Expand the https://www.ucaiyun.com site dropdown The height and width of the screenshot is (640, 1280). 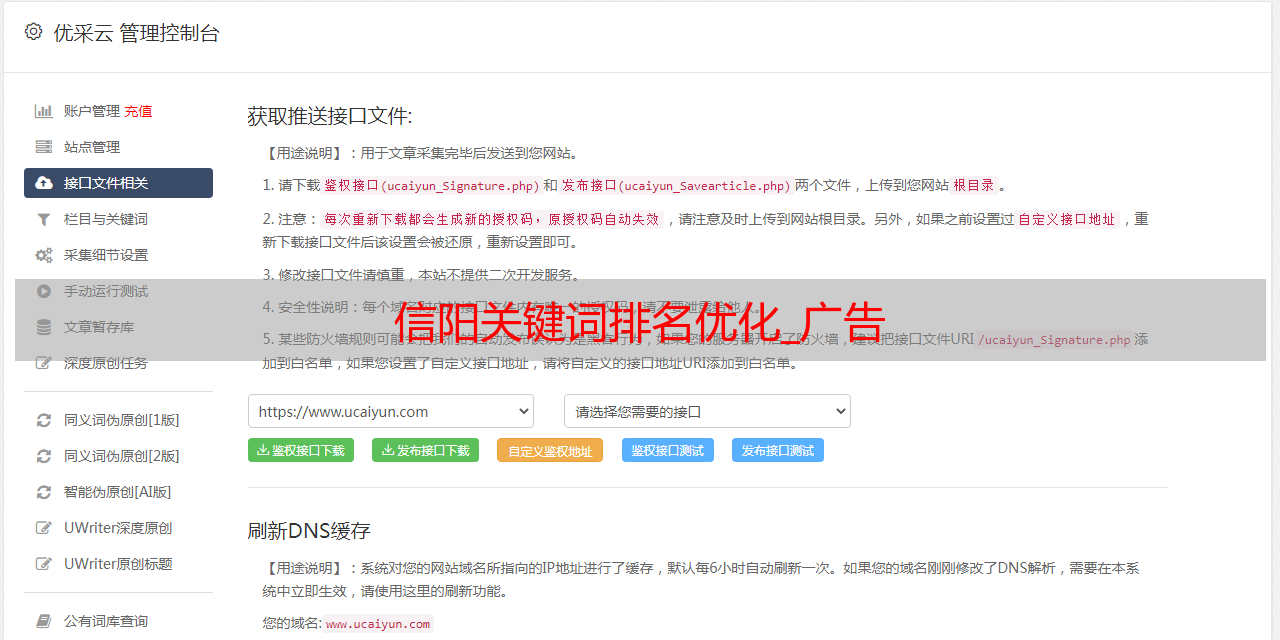click(x=391, y=411)
